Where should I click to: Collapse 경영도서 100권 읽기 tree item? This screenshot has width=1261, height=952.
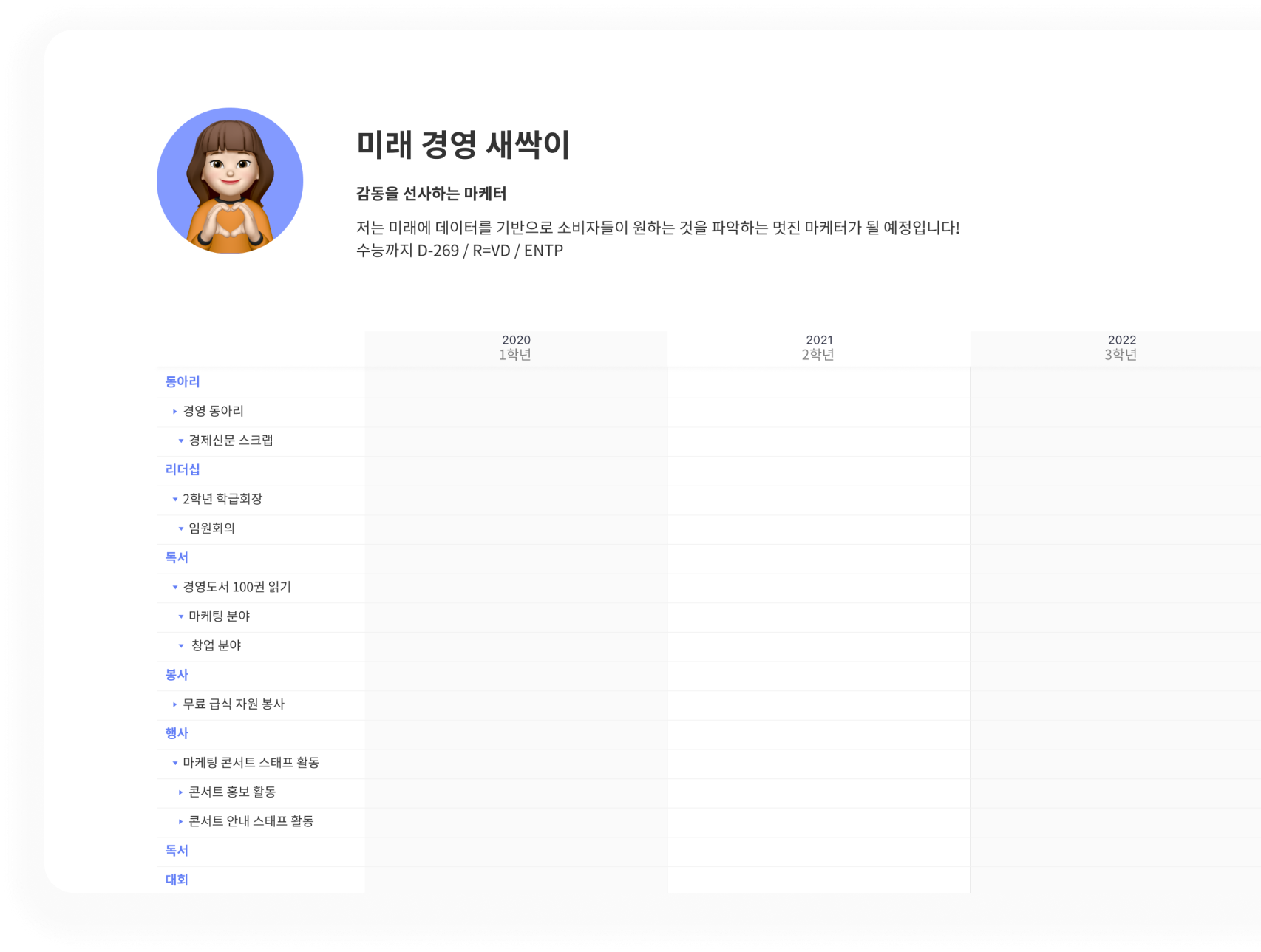pos(174,588)
